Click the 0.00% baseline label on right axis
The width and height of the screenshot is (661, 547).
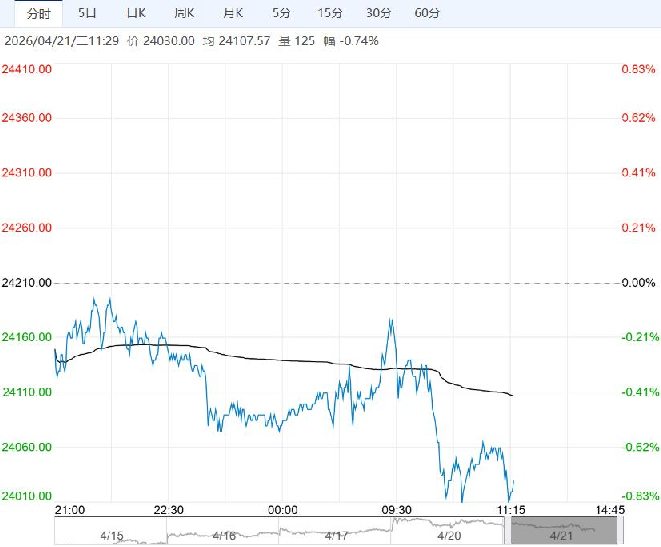636,283
